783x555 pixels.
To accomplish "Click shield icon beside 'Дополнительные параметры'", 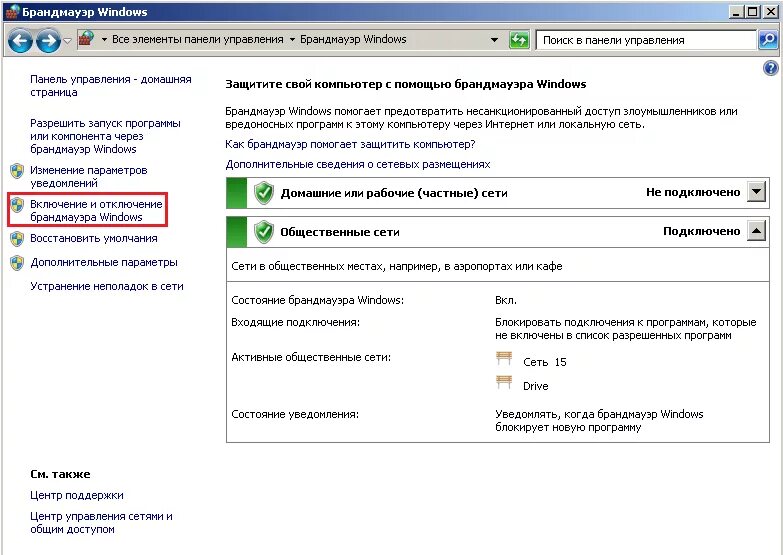I will click(17, 263).
